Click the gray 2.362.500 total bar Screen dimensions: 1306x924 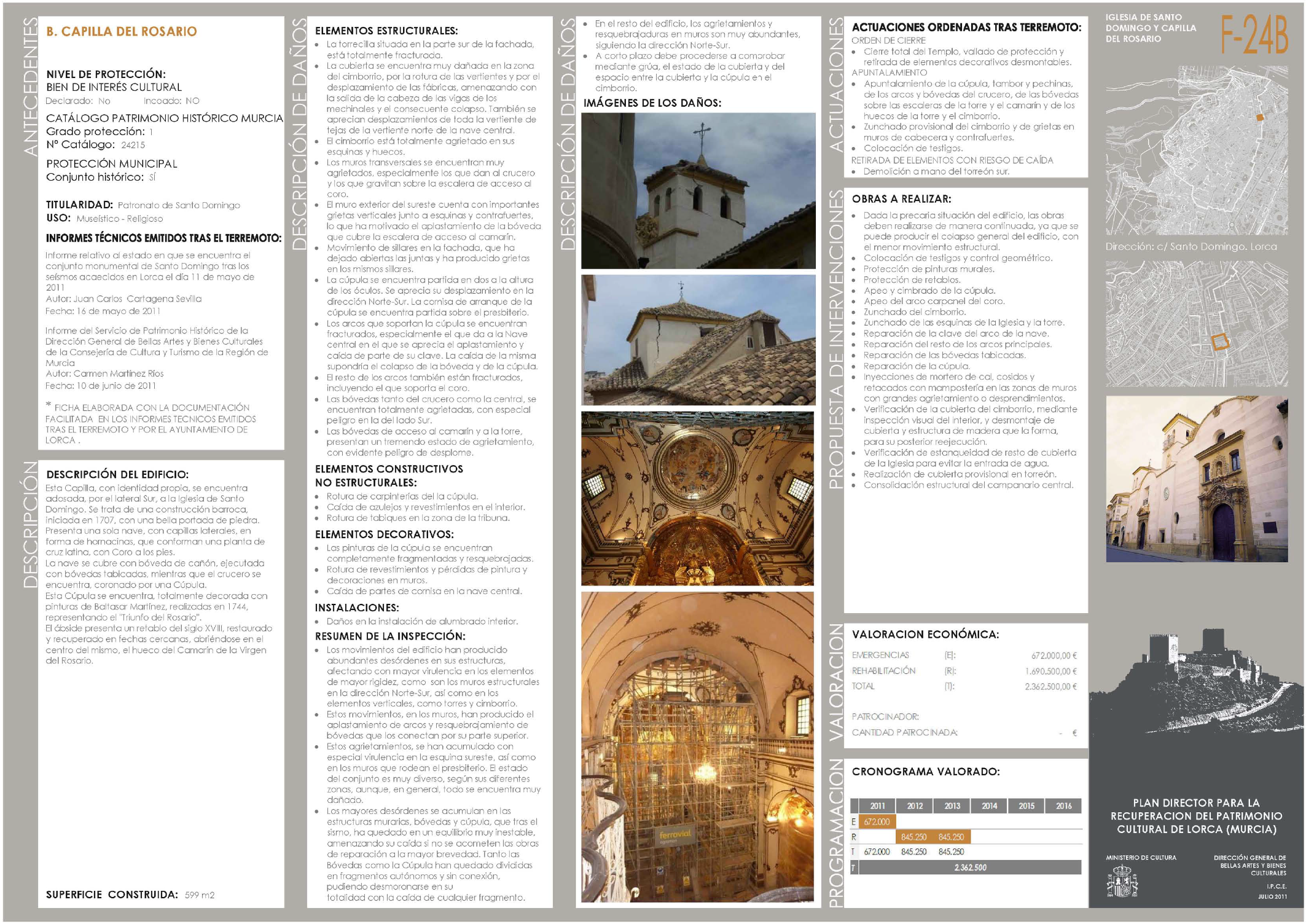coord(970,867)
